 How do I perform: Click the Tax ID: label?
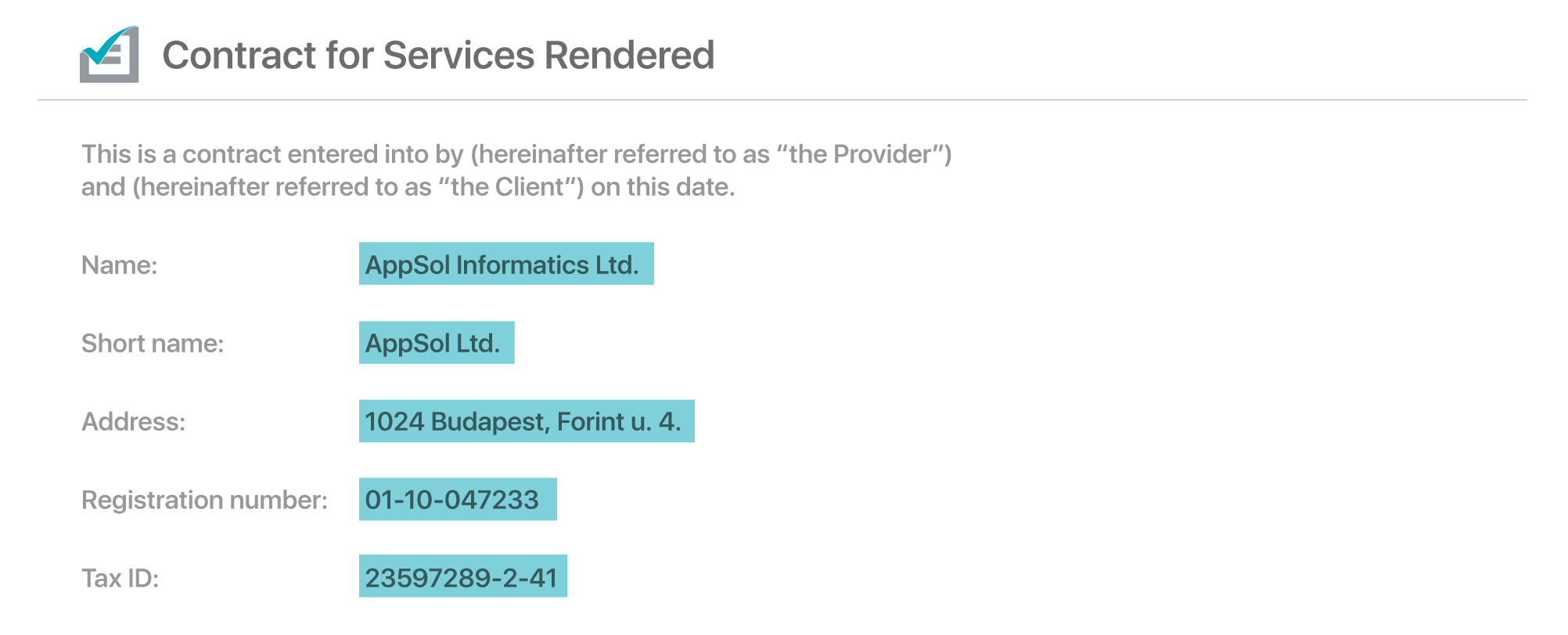tap(120, 579)
